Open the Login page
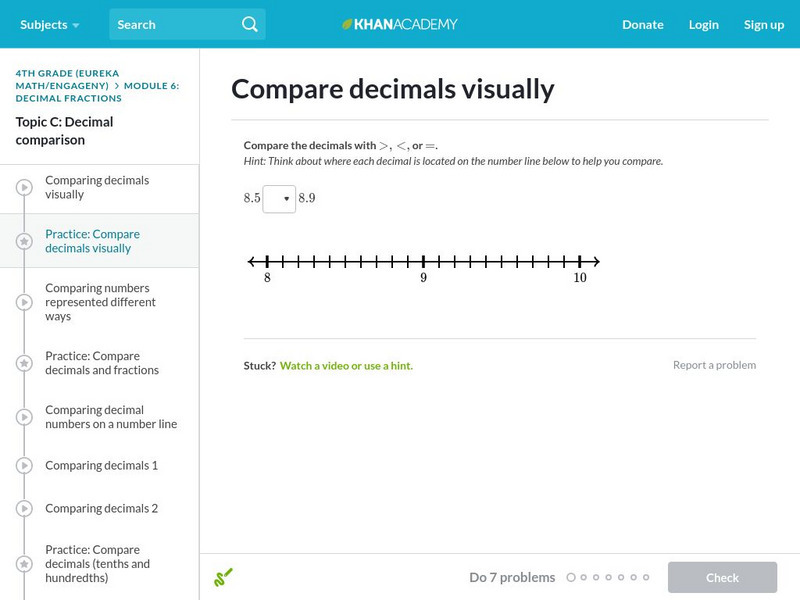Image resolution: width=800 pixels, height=600 pixels. [x=704, y=24]
